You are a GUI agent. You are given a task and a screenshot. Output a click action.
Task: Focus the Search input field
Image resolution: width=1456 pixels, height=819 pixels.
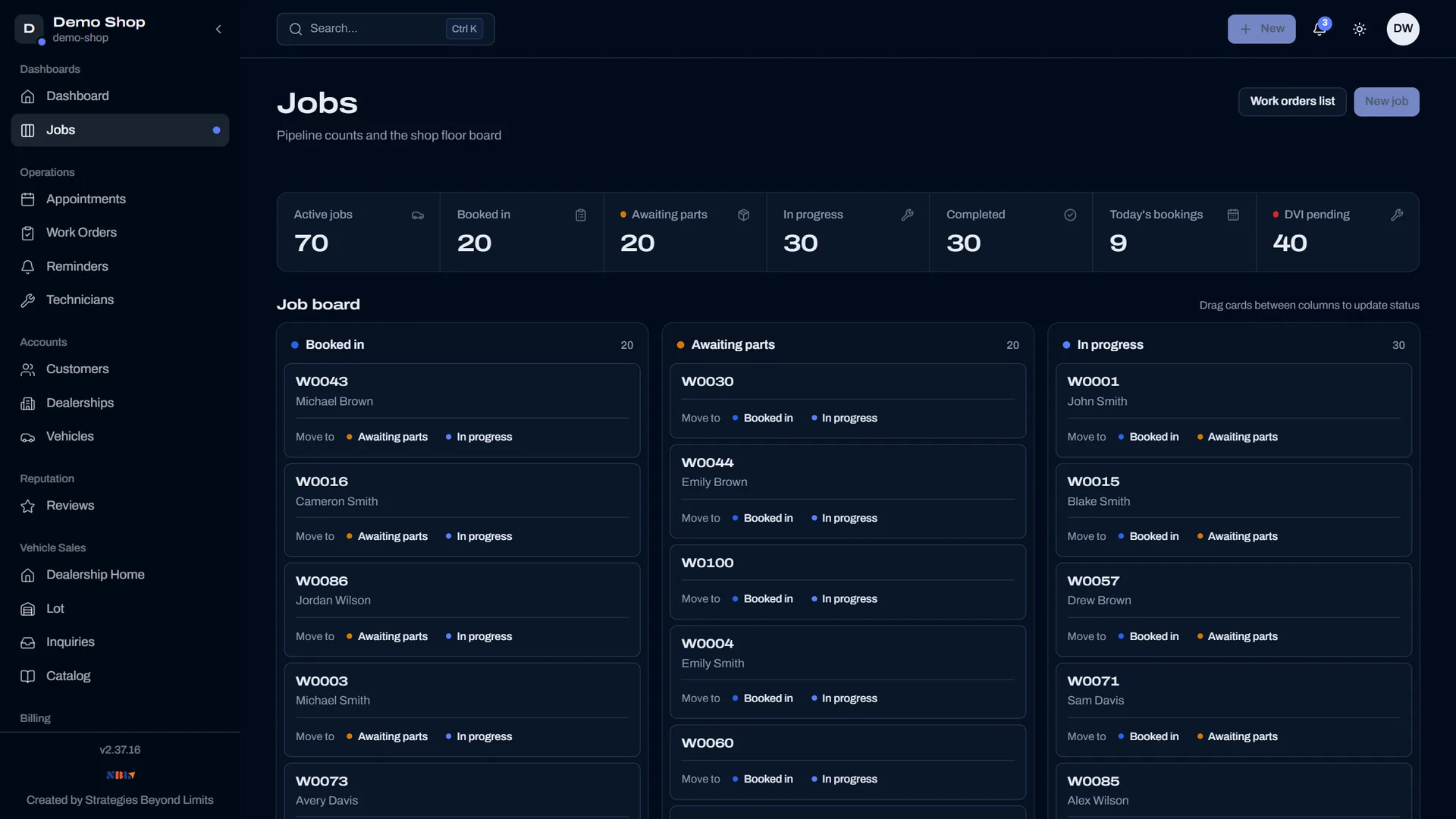[385, 29]
